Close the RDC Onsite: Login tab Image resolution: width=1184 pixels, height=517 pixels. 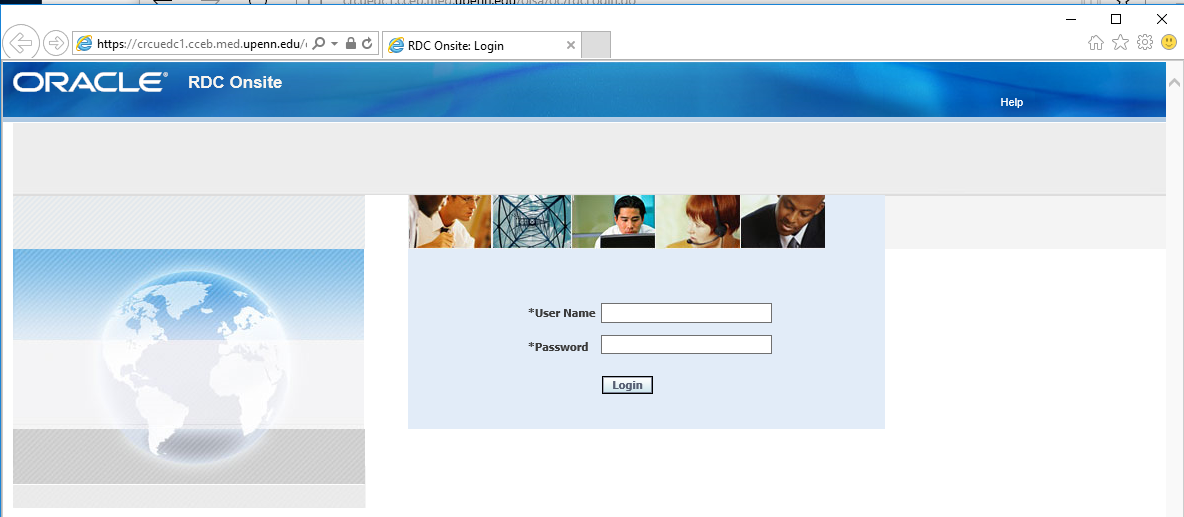click(571, 45)
